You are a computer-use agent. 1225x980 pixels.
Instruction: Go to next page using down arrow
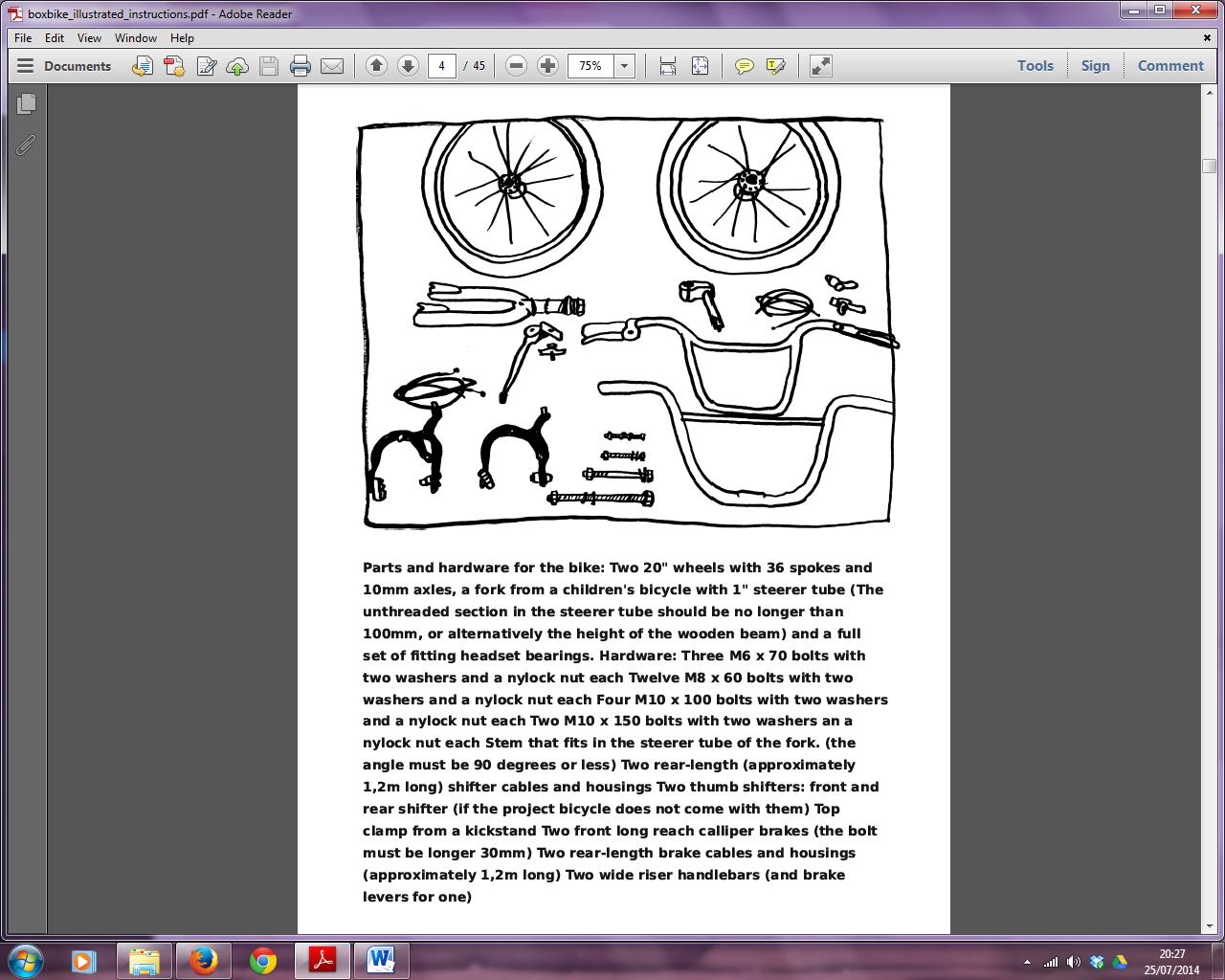[408, 66]
